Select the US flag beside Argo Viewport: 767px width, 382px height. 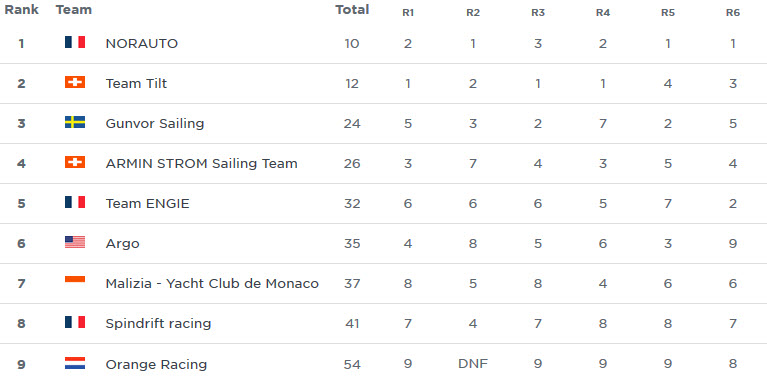75,242
